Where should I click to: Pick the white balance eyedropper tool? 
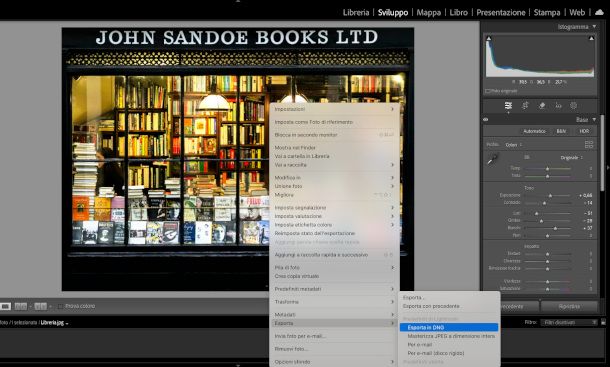click(x=492, y=159)
